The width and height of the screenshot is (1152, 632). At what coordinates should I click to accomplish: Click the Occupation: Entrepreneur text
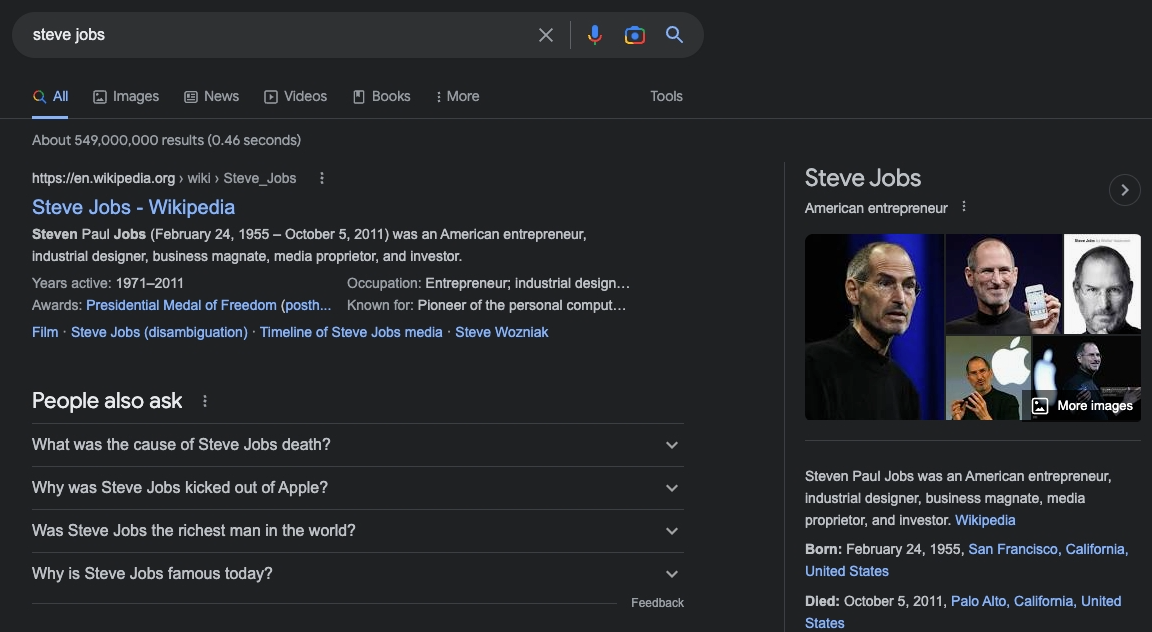[x=489, y=283]
